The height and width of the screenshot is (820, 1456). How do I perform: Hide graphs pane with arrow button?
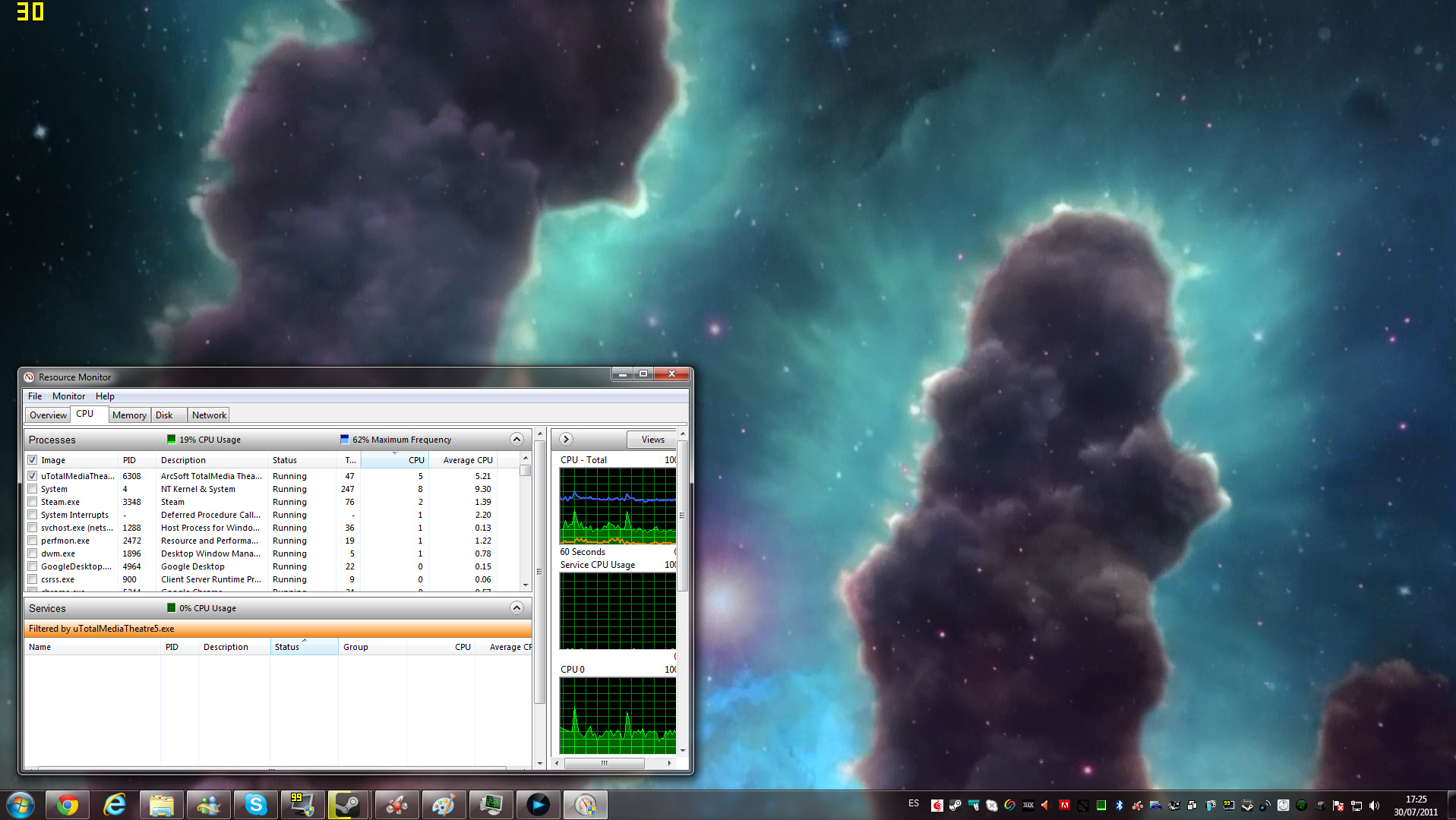(566, 440)
